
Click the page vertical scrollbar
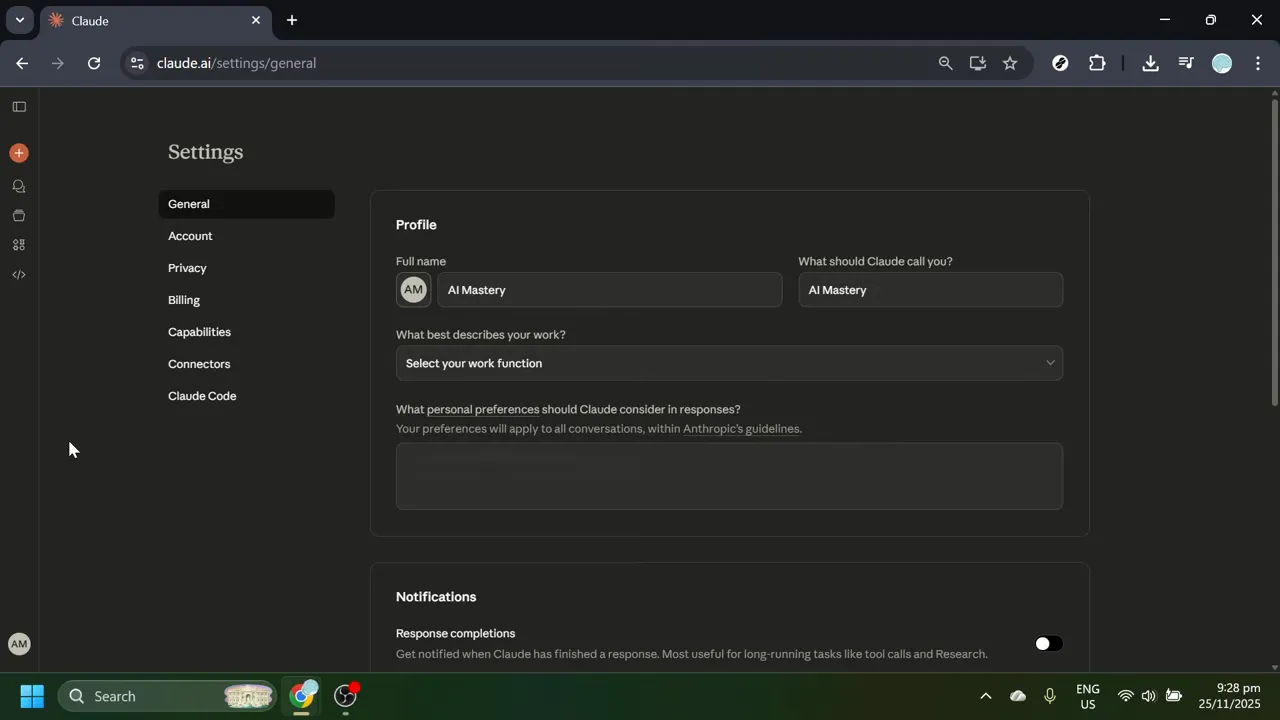click(1274, 250)
